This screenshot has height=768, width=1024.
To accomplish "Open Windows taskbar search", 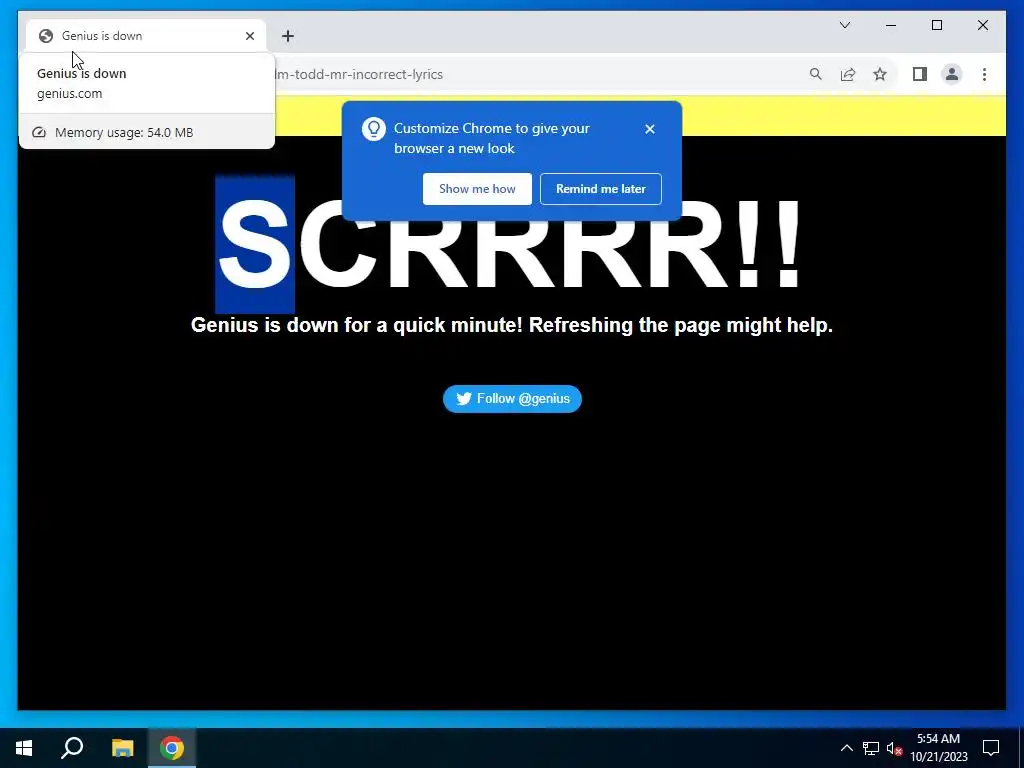I will (x=72, y=748).
